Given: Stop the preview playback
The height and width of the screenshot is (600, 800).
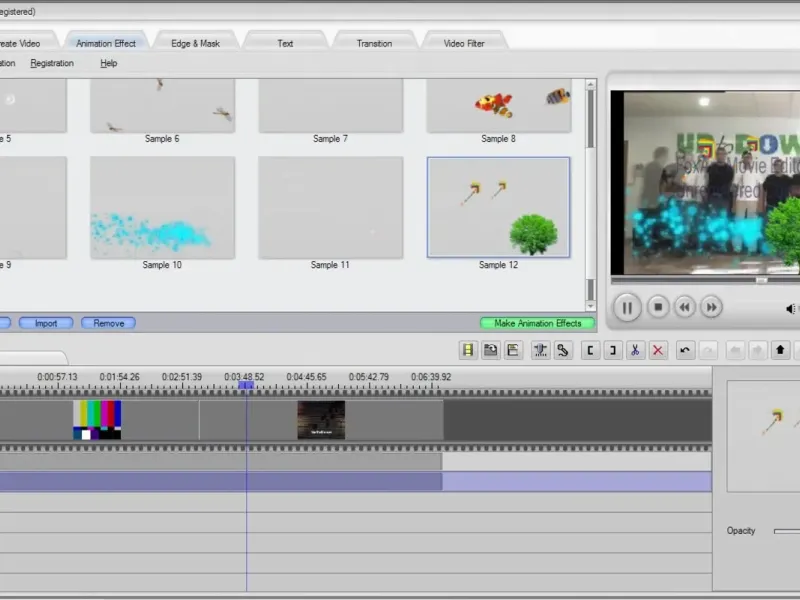Looking at the screenshot, I should point(658,307).
